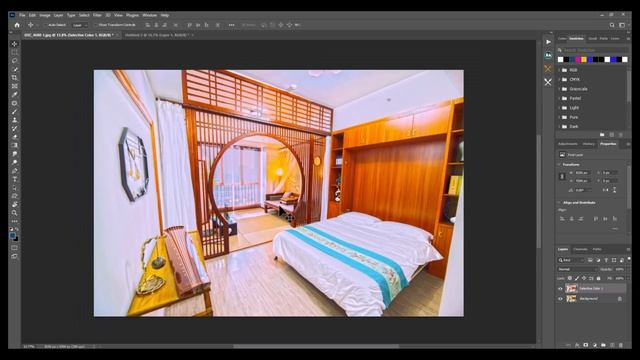640x360 pixels.
Task: Click the create new group folder icon in Layers
Action: 603,345
